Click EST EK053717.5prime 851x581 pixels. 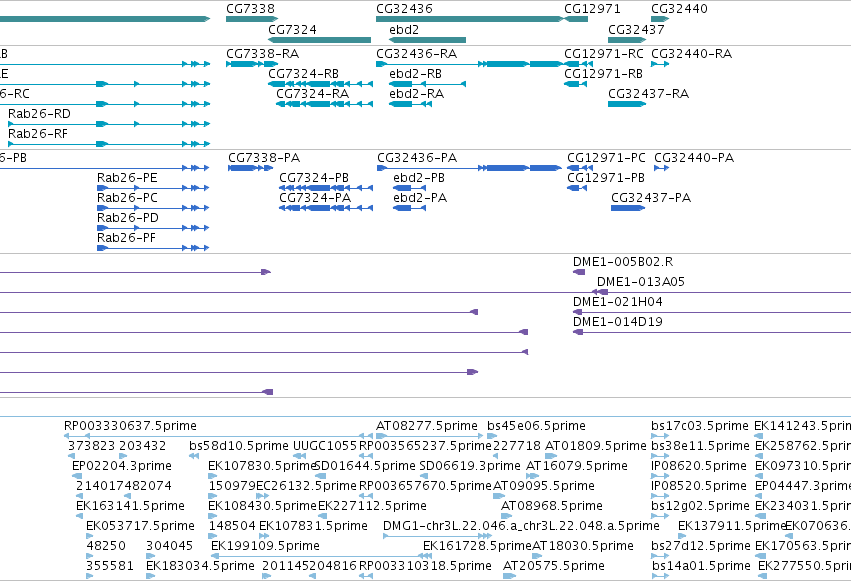pyautogui.click(x=140, y=526)
